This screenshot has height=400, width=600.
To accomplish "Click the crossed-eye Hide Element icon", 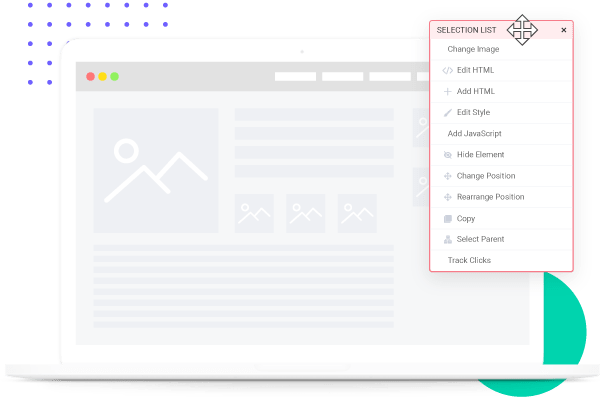I will coord(447,155).
